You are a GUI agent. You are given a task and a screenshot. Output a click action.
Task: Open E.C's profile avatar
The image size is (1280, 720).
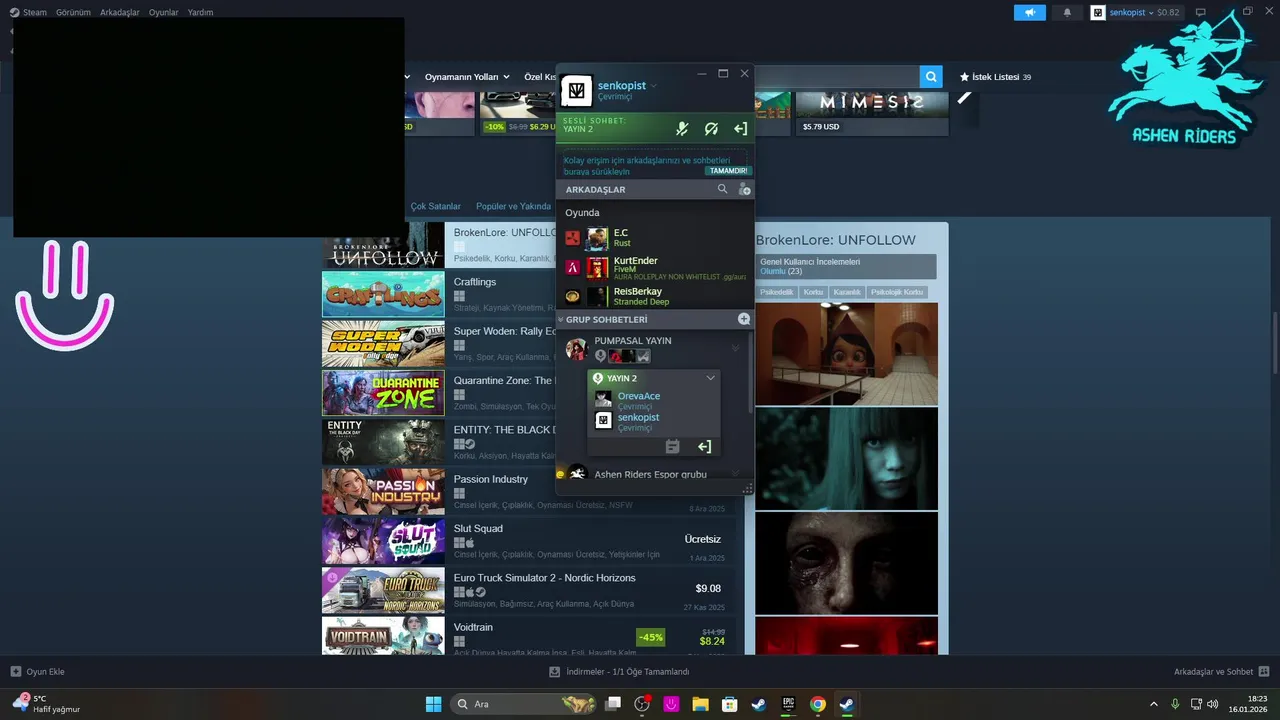[597, 238]
